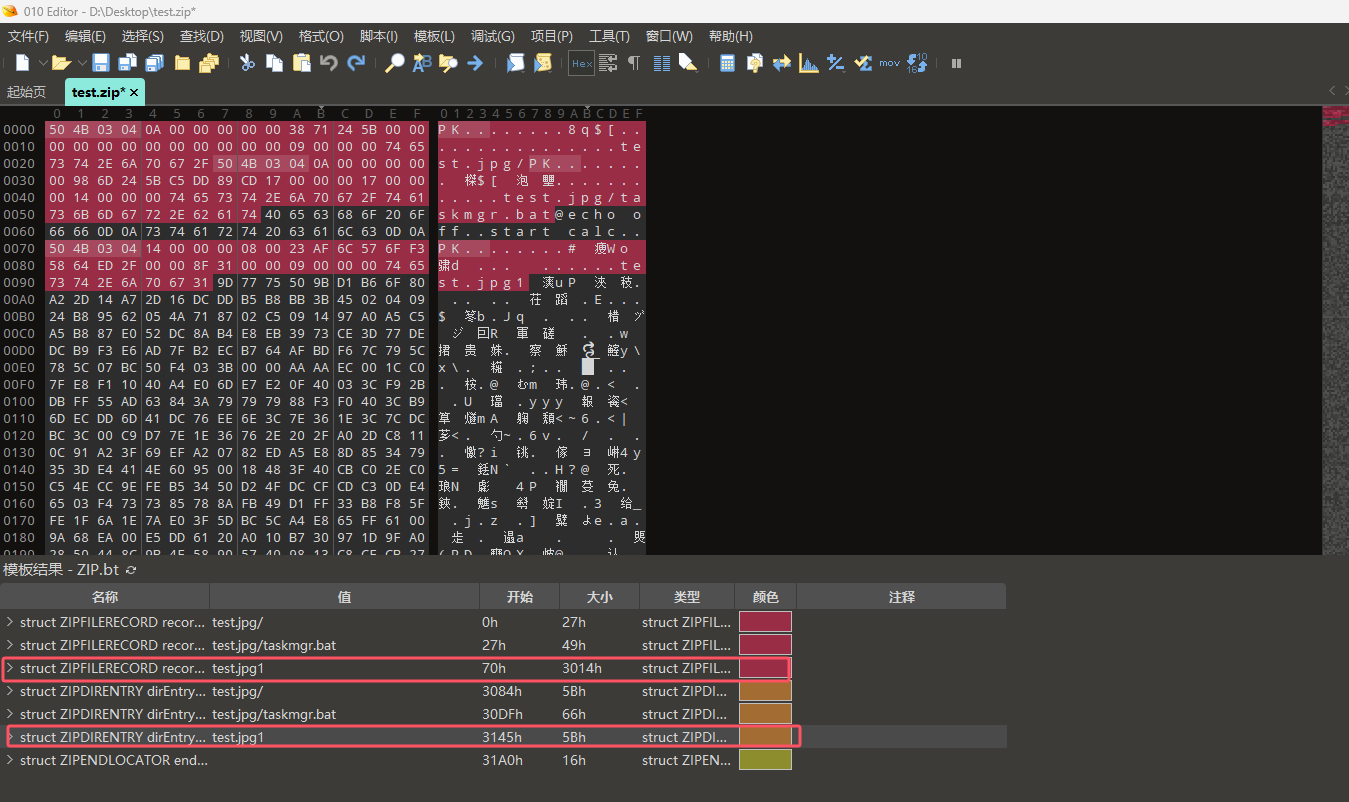Expand ZIPFILERECORD row for test.jpg/taskmgr.bat
Viewport: 1349px width, 802px height.
tap(10, 645)
